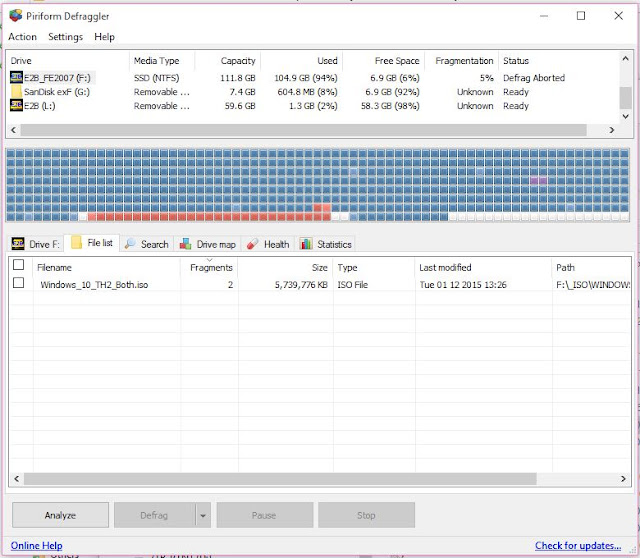Click the Status column header in drive list

(559, 61)
